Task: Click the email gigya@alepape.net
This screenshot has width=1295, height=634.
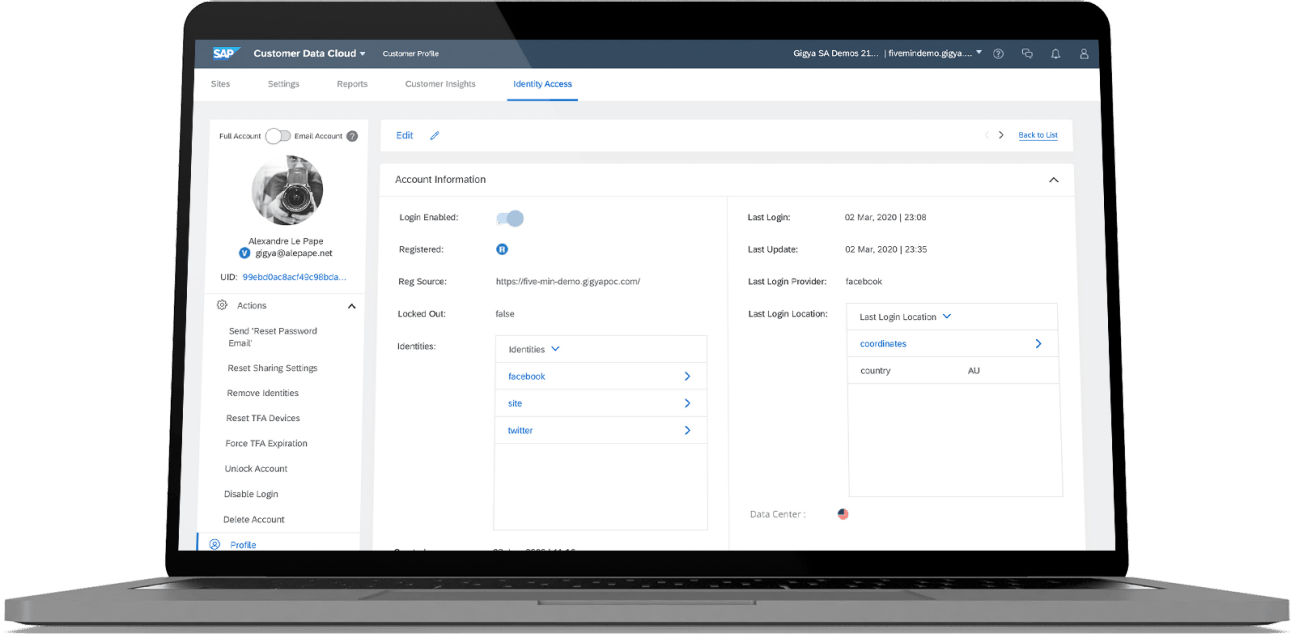Action: click(x=294, y=254)
